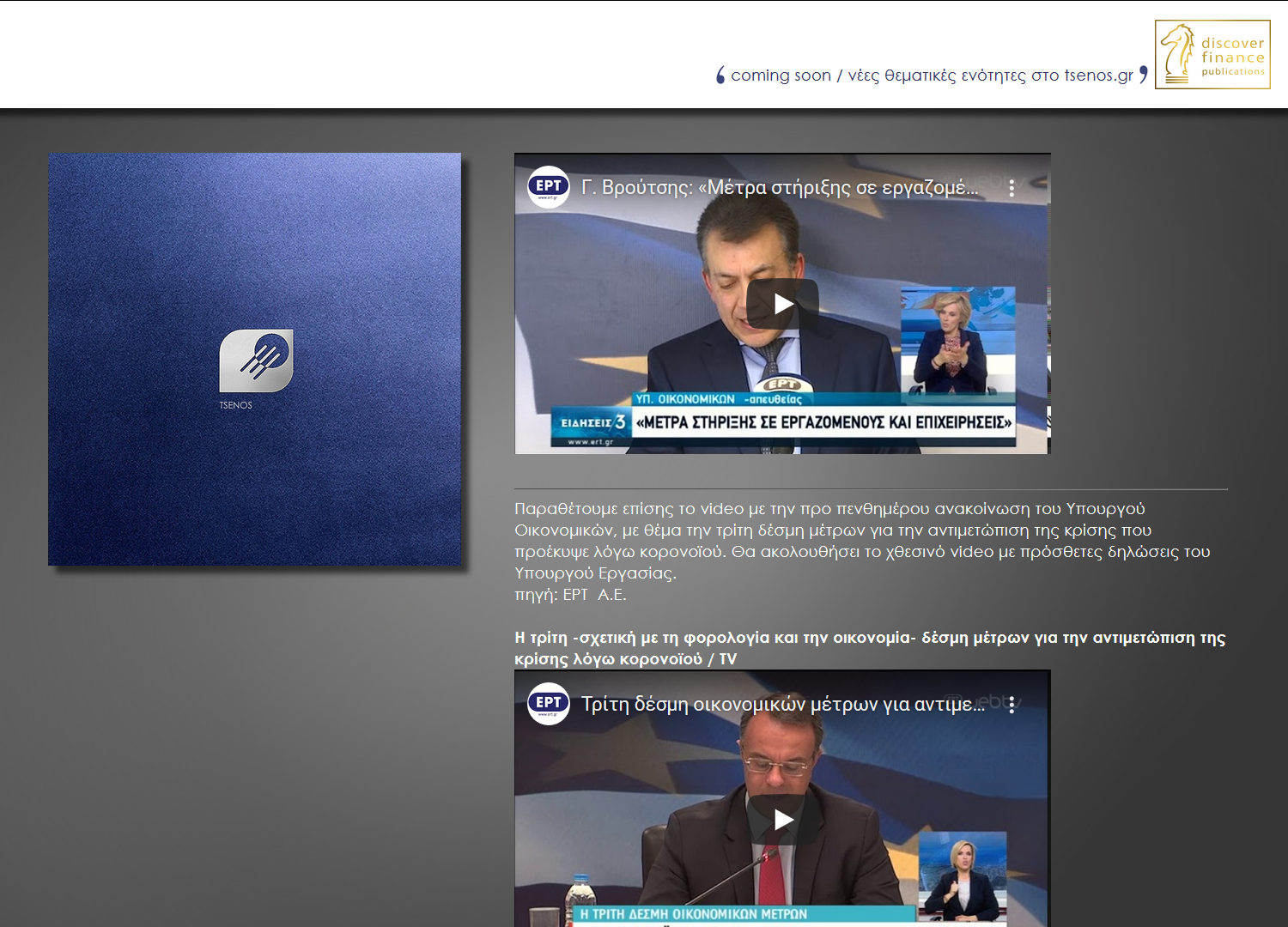Viewport: 1288px width, 927px height.
Task: Open more options on the Βρούτσης video
Action: tap(1012, 188)
